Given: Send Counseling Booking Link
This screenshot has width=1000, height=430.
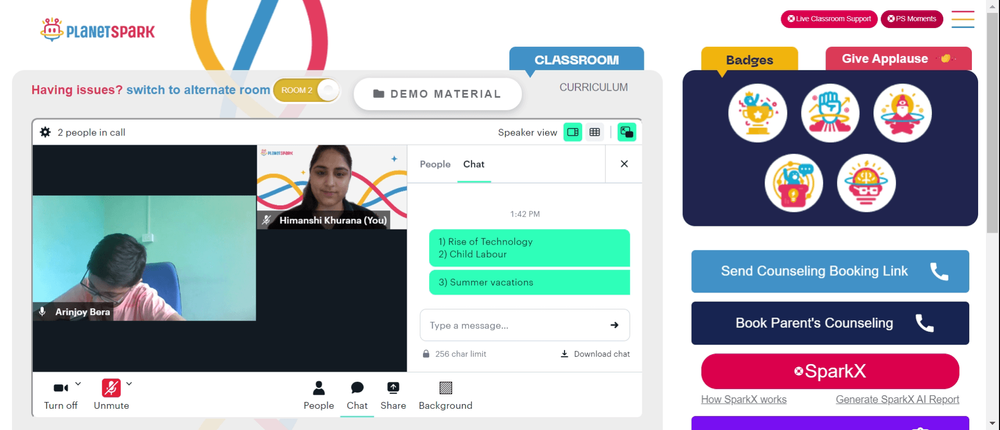Looking at the screenshot, I should (830, 271).
